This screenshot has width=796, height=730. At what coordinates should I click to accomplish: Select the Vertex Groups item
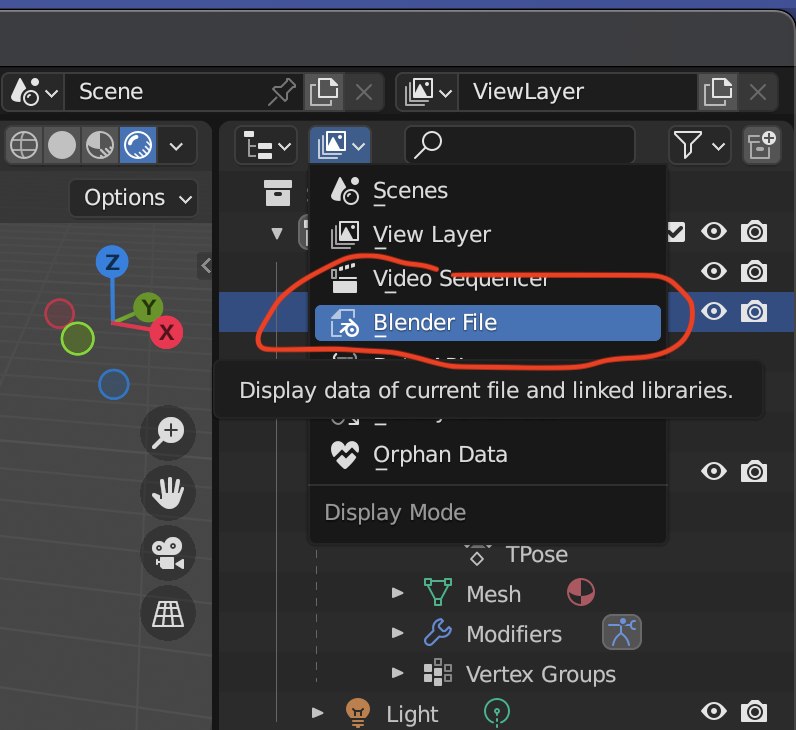pyautogui.click(x=541, y=675)
